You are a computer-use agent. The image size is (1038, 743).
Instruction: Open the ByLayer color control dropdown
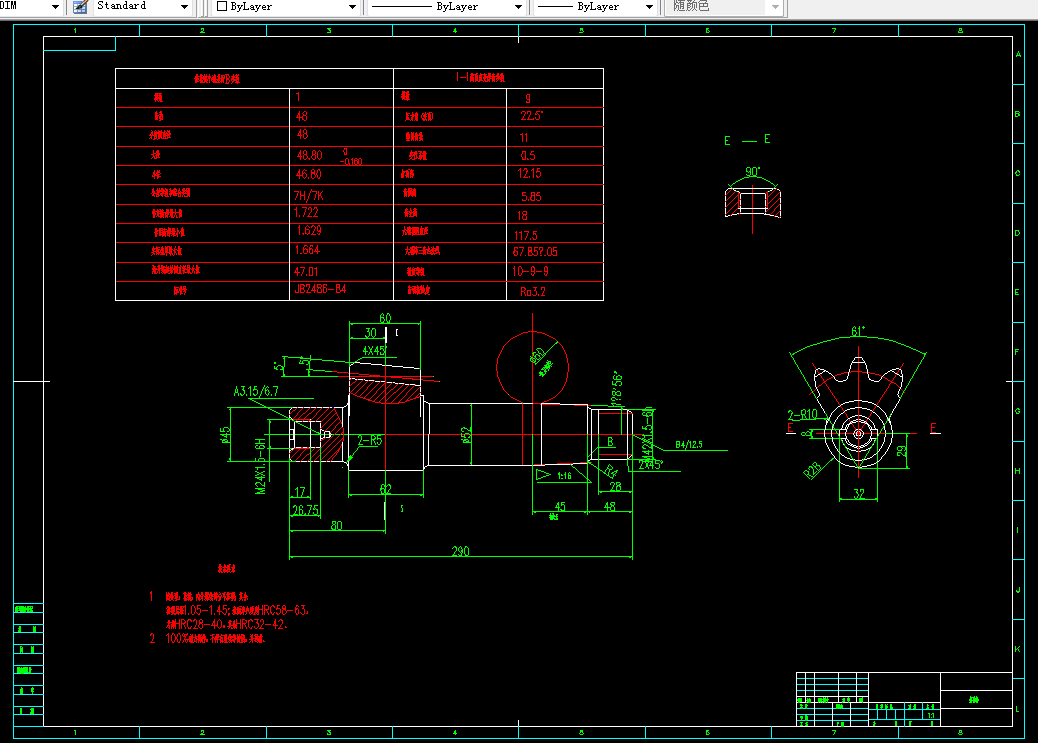(352, 7)
